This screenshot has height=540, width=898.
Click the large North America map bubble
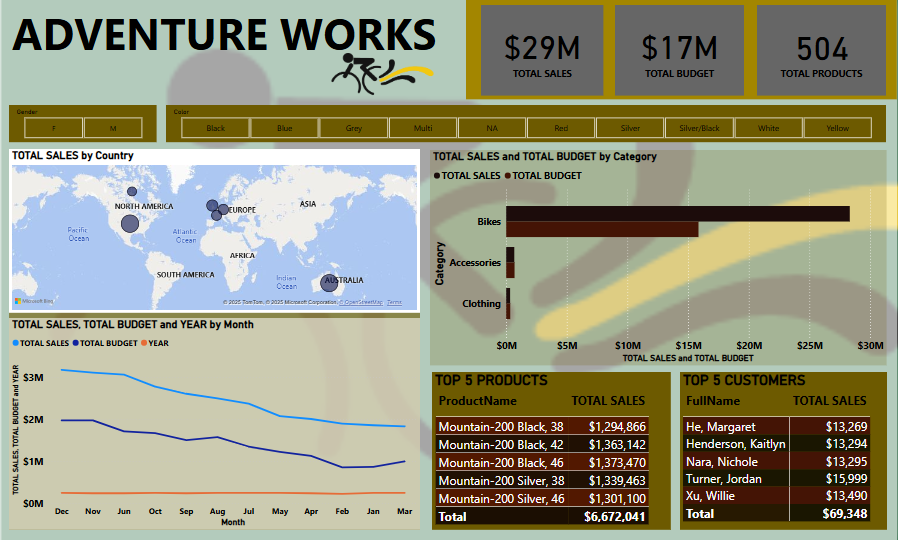click(x=130, y=223)
